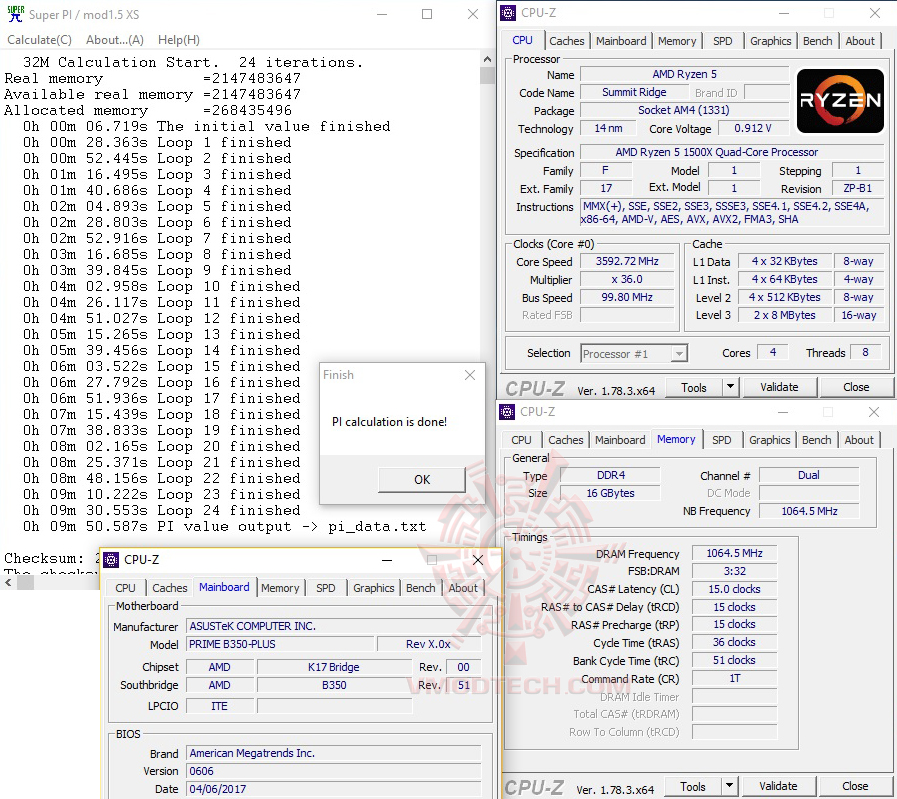Switch to About tab in Memory CPU-Z window
Image resolution: width=897 pixels, height=799 pixels.
click(859, 440)
